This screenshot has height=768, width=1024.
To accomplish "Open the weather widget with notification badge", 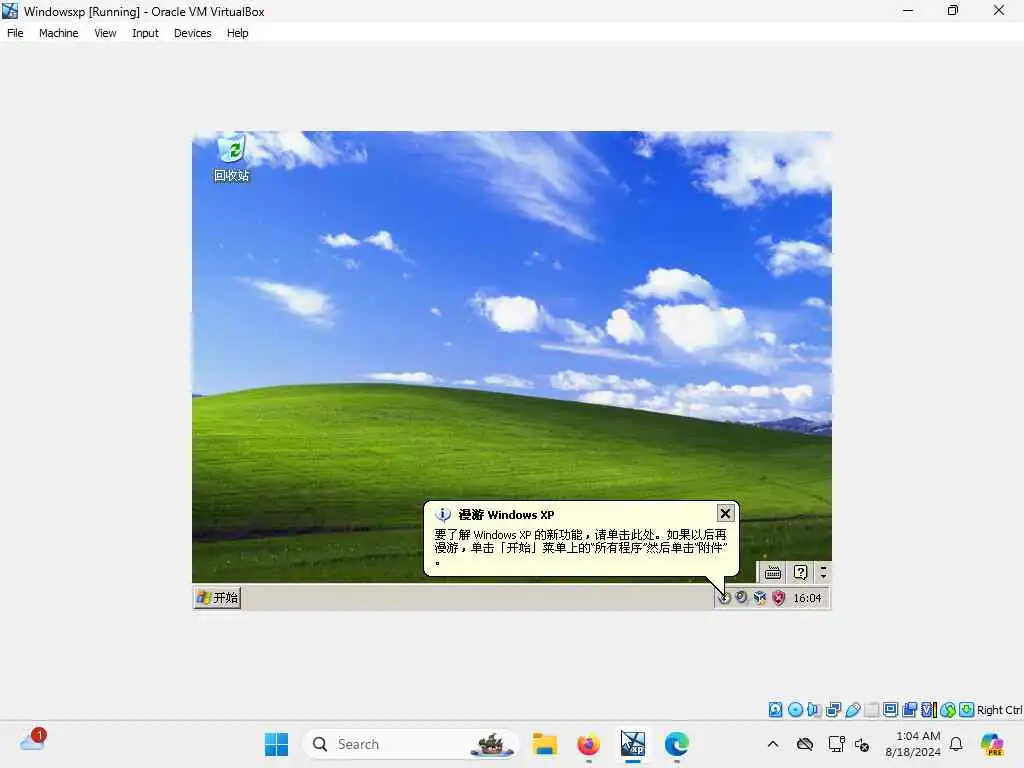I will 33,742.
